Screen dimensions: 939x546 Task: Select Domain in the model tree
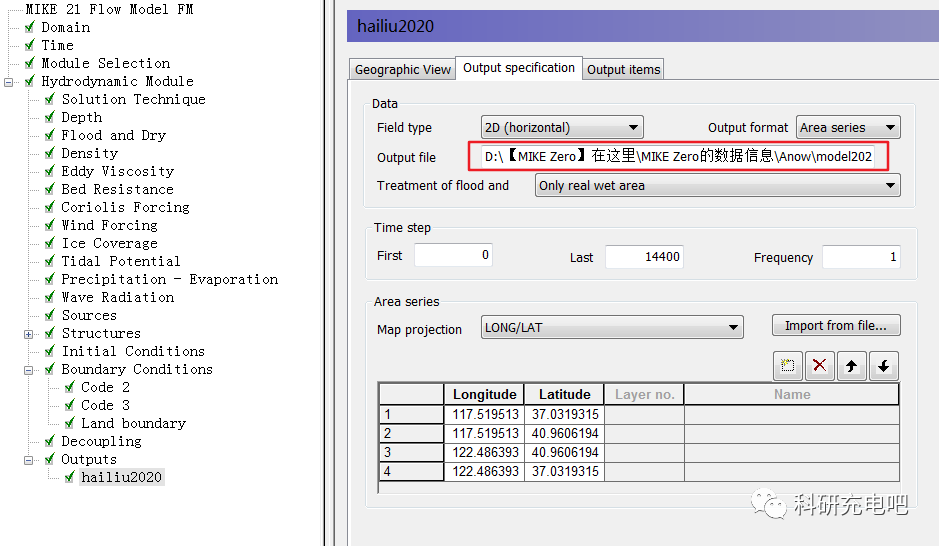click(66, 28)
